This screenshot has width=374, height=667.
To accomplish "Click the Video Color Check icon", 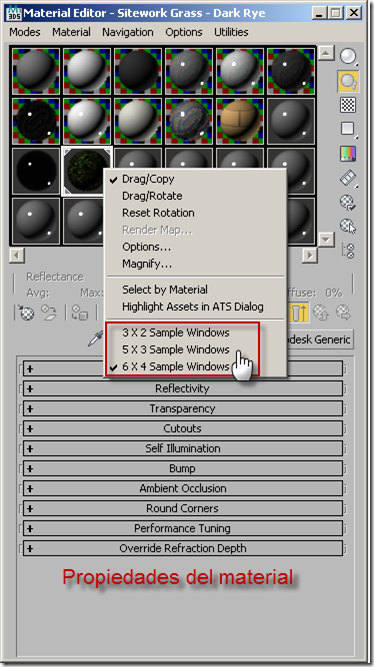I will pyautogui.click(x=348, y=153).
